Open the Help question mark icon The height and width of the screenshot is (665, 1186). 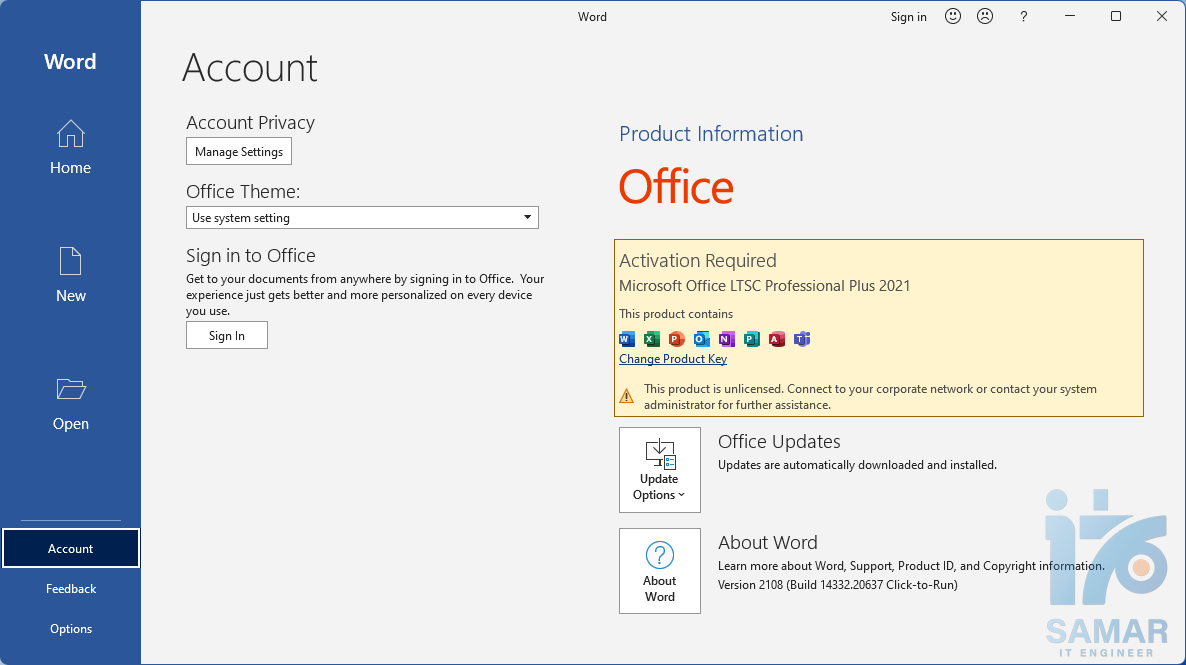(1023, 16)
